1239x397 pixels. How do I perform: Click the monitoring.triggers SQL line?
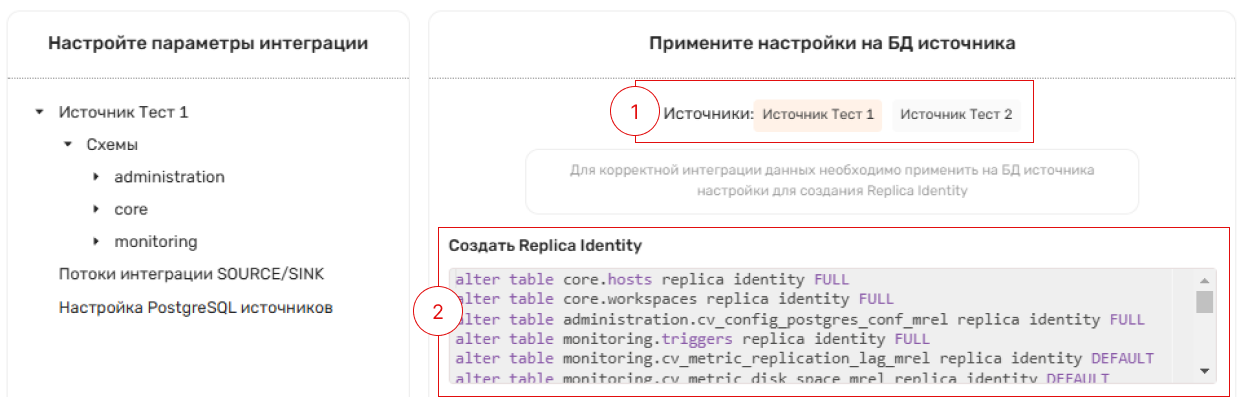click(x=692, y=339)
